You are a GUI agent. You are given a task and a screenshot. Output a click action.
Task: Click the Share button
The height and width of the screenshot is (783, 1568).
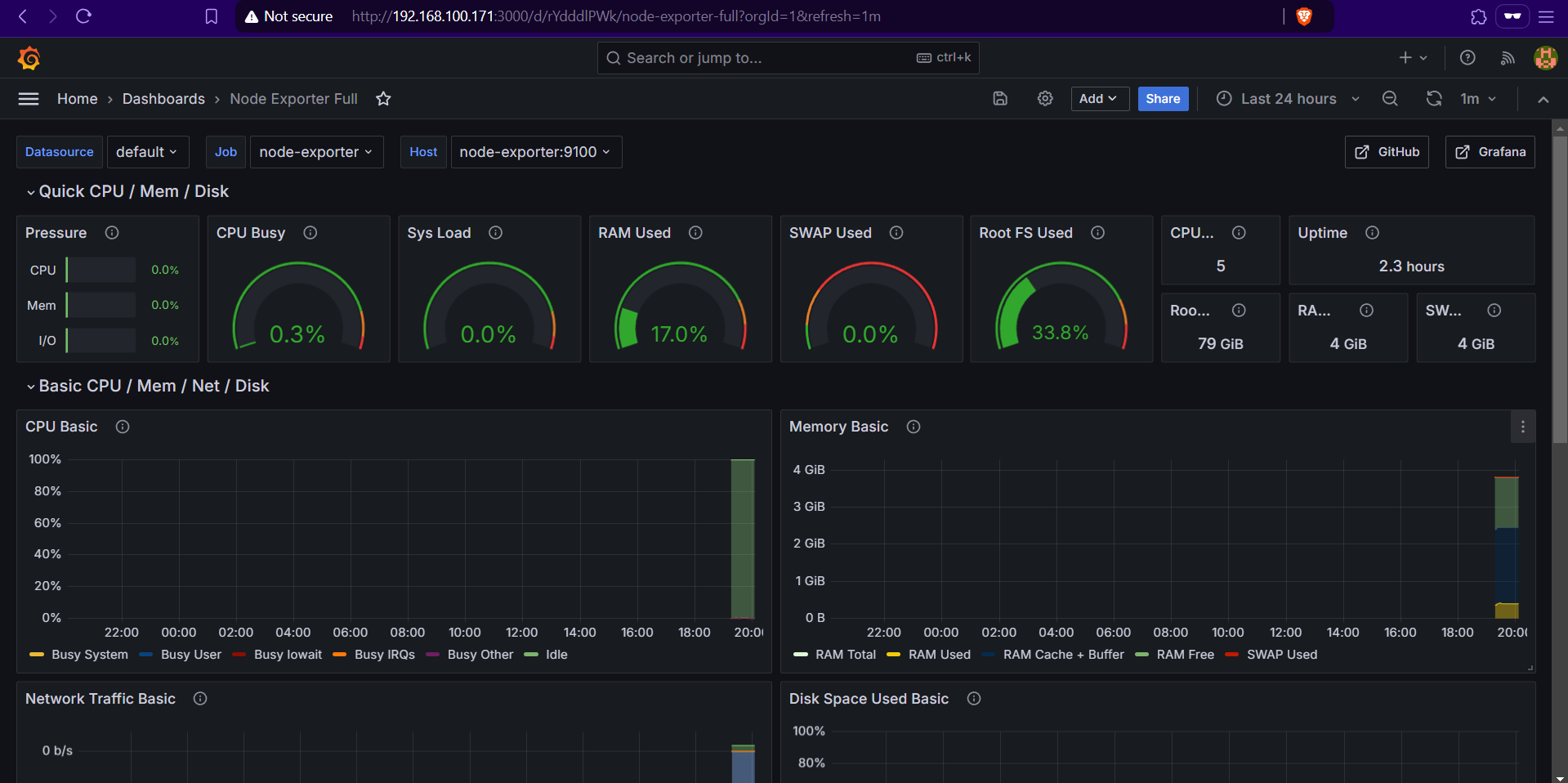(x=1163, y=99)
